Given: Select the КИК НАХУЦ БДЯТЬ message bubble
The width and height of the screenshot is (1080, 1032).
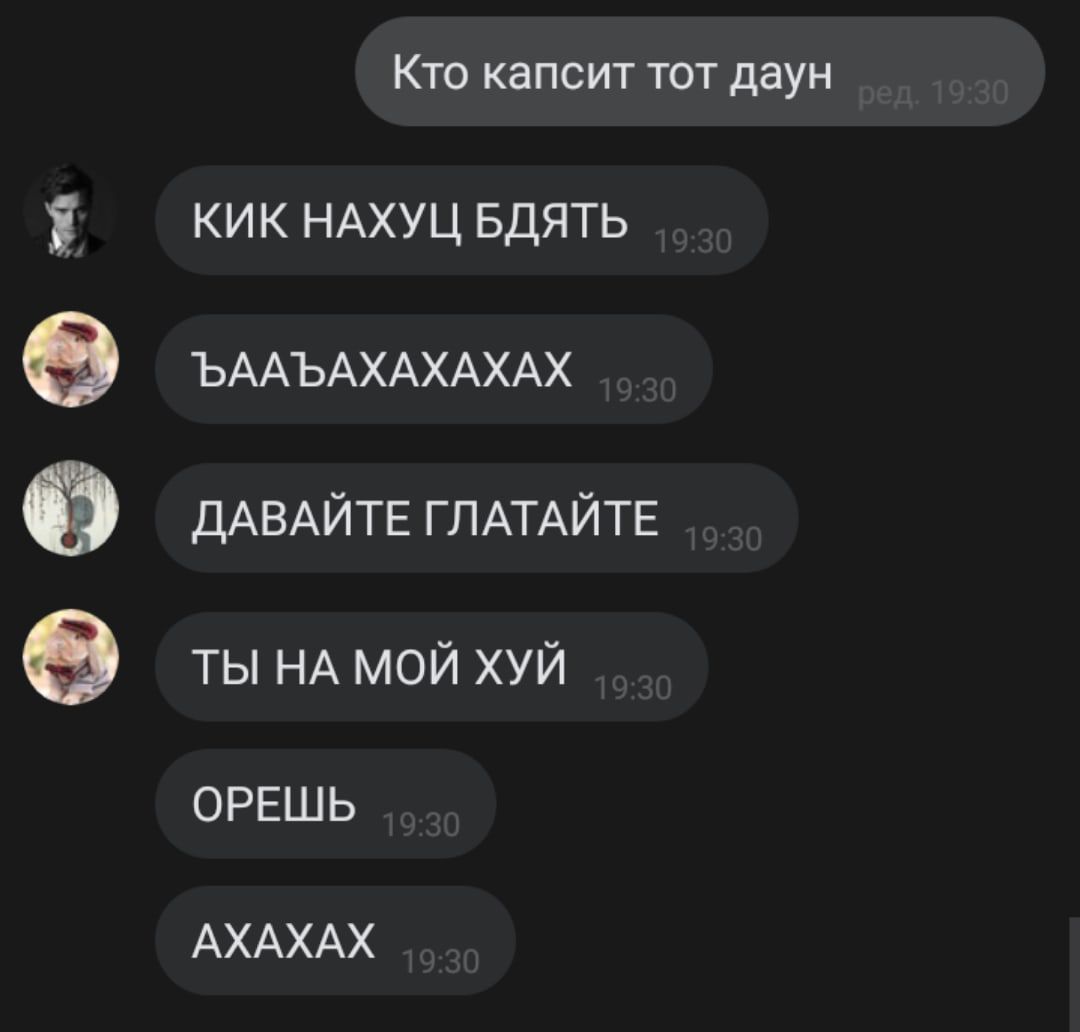Looking at the screenshot, I should (461, 220).
